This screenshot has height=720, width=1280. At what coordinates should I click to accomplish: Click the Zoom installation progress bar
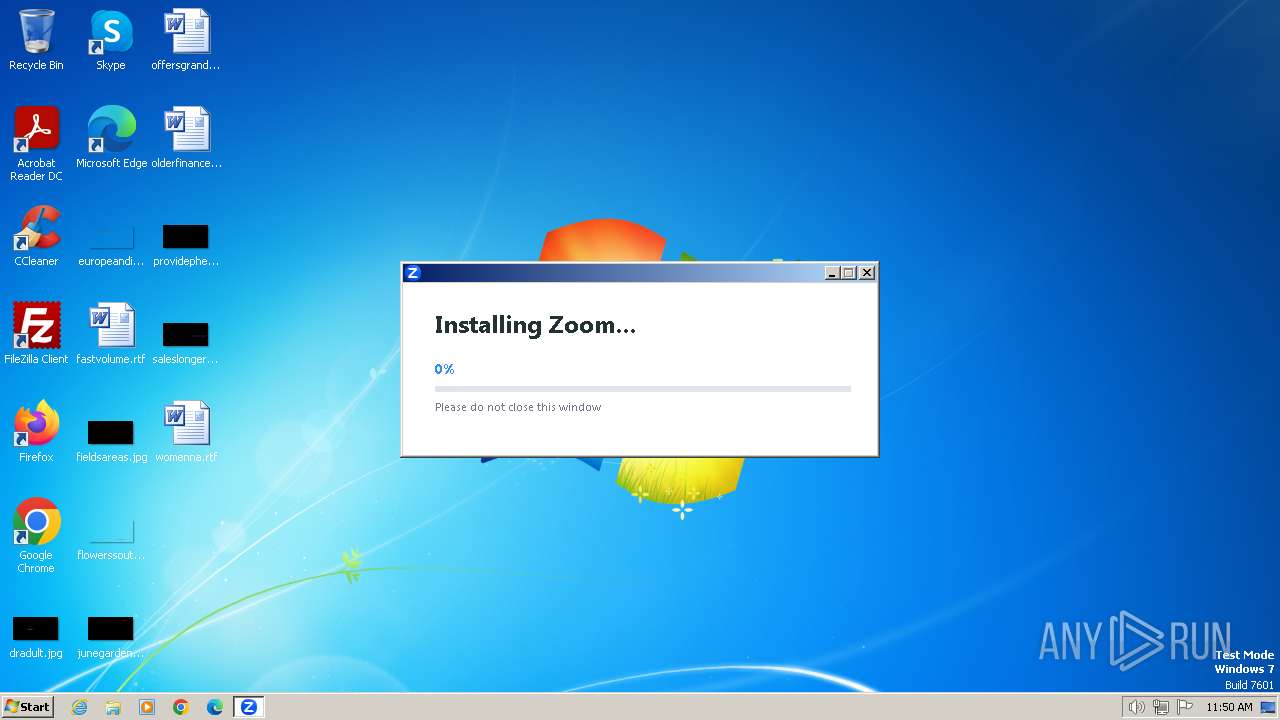(643, 389)
